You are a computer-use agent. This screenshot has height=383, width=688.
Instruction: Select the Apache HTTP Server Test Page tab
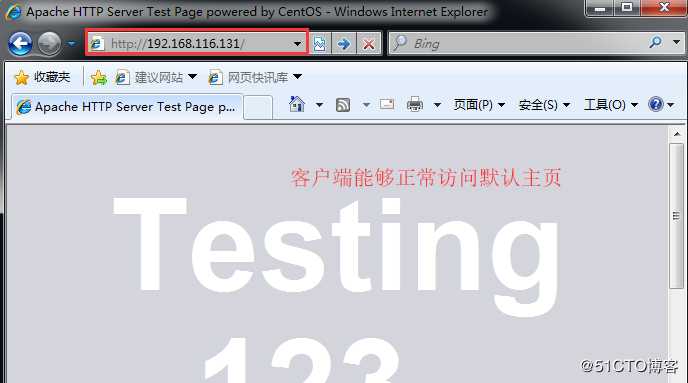click(126, 107)
